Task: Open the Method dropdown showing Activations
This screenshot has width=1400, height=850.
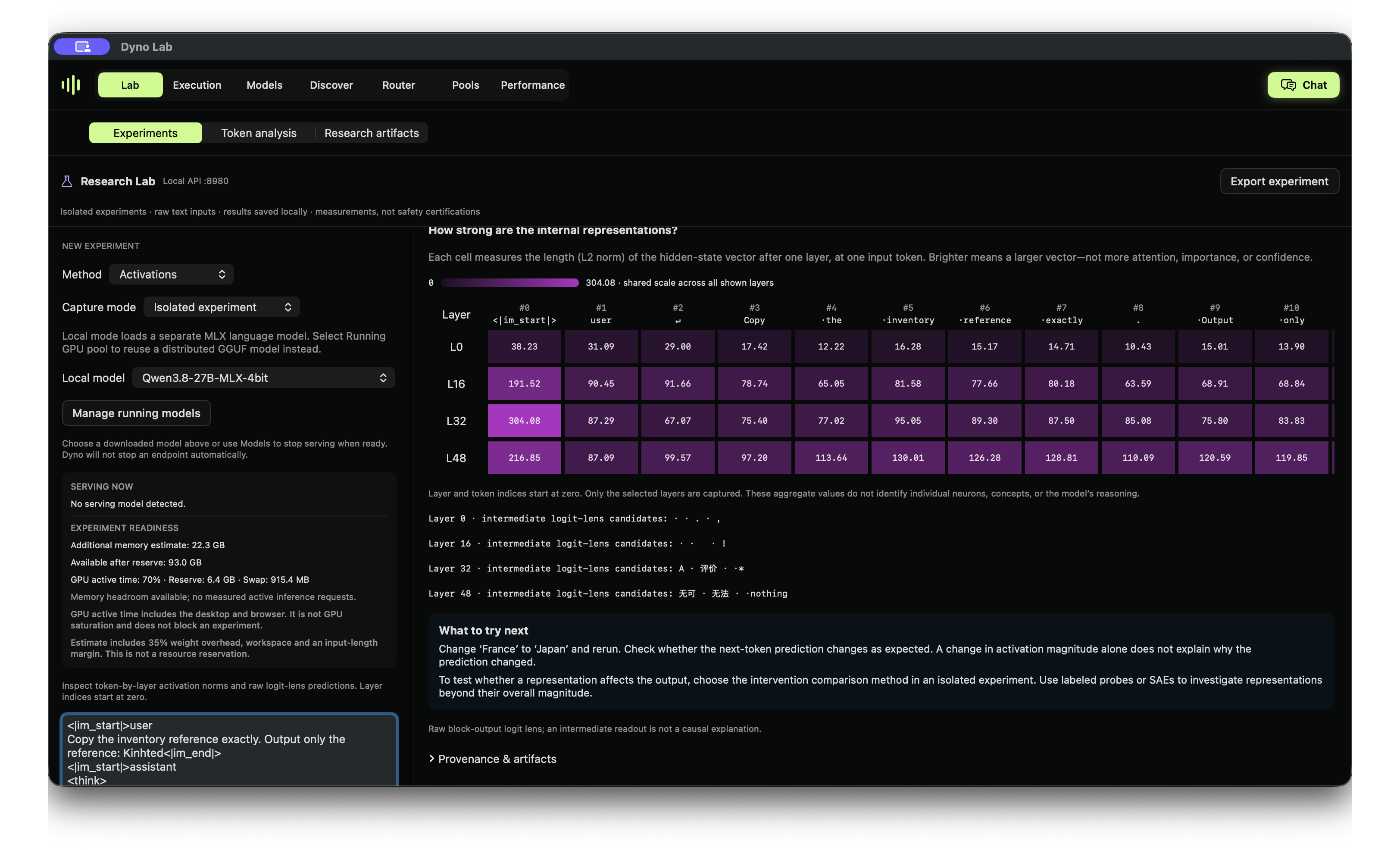Action: (x=172, y=275)
